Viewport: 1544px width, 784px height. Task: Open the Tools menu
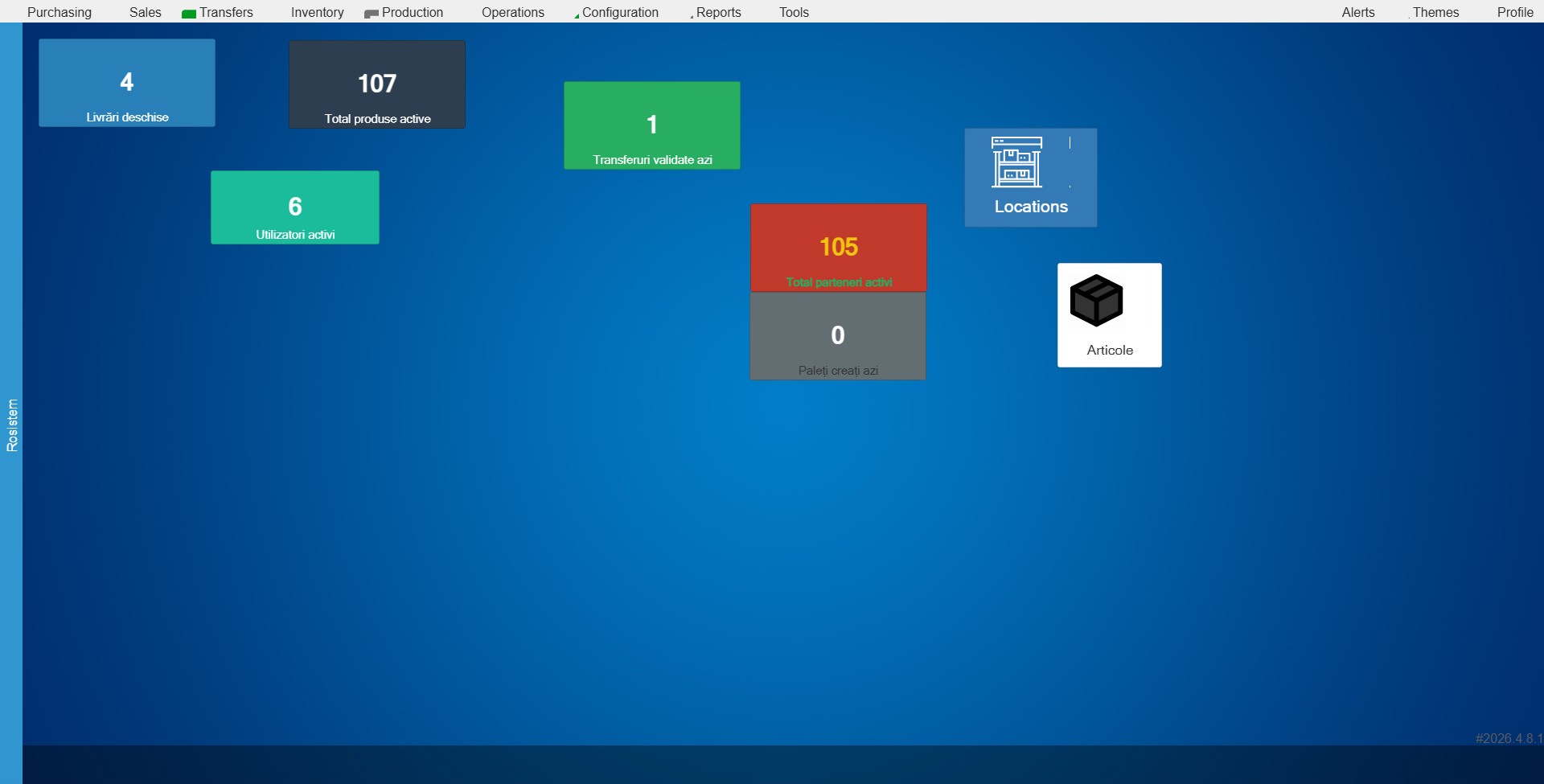coord(794,12)
